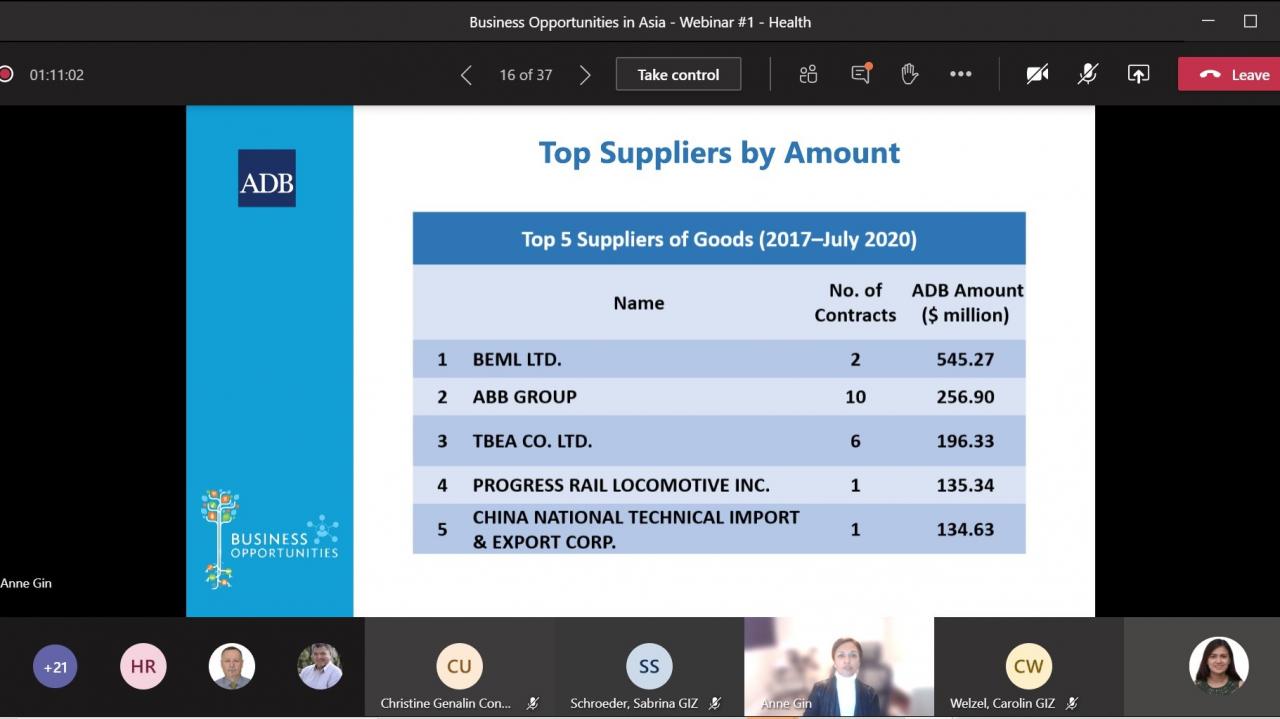1280x719 pixels.
Task: Advance to the next slide with right arrow
Action: 585,75
